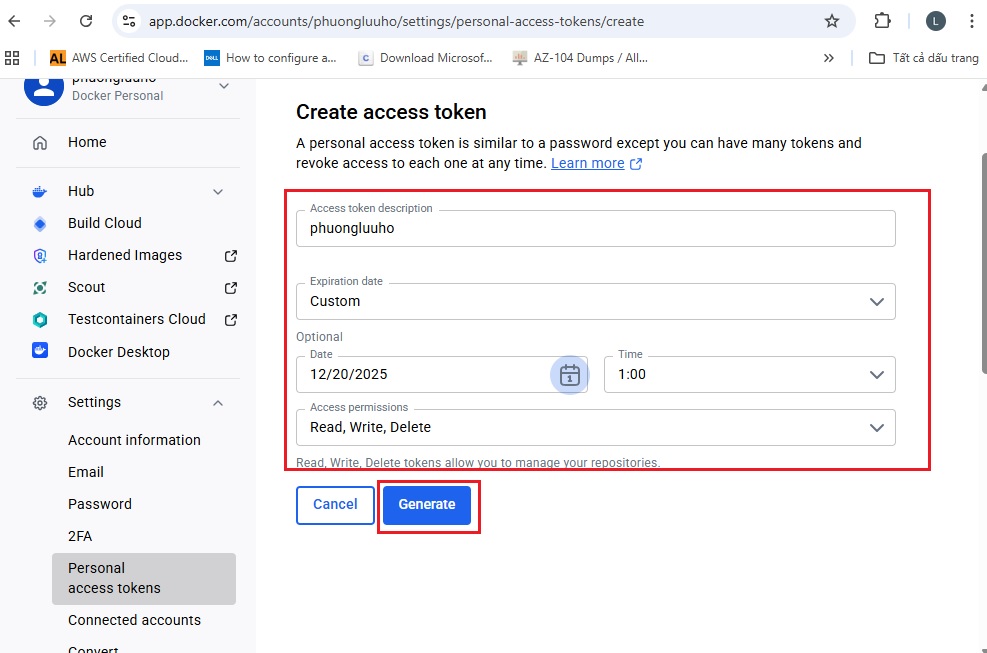This screenshot has width=987, height=653.
Task: Expand the Hub section chevron
Action: click(218, 191)
